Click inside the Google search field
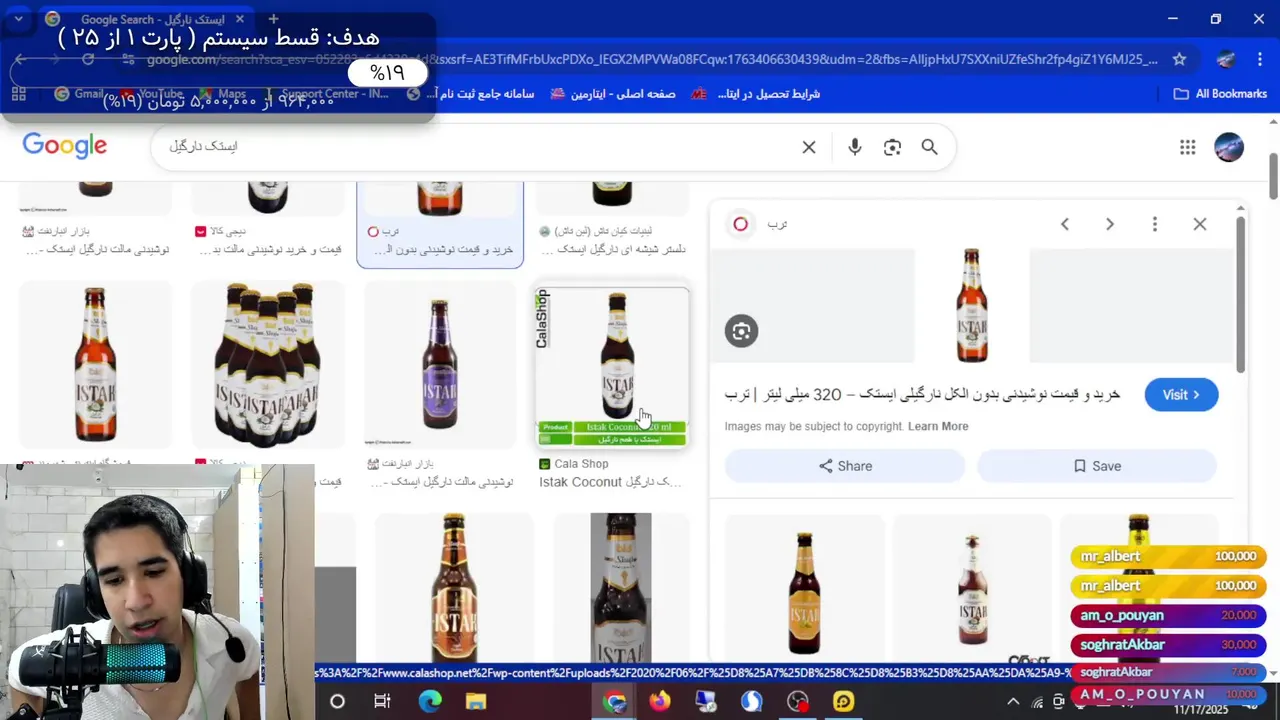Screen dimensions: 1280x720 tap(480, 147)
